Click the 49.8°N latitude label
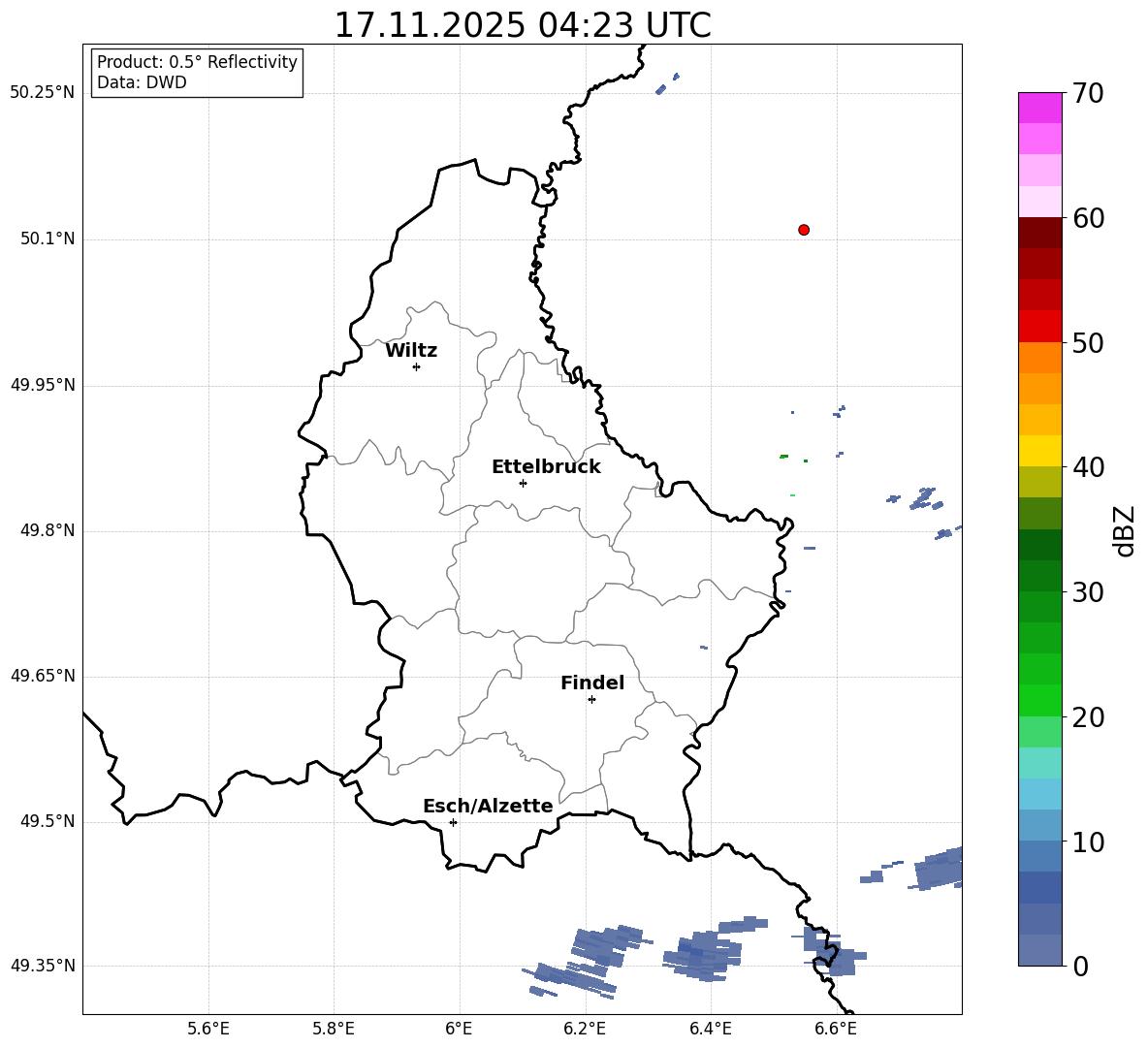This screenshot has width=1148, height=1048. 48,530
